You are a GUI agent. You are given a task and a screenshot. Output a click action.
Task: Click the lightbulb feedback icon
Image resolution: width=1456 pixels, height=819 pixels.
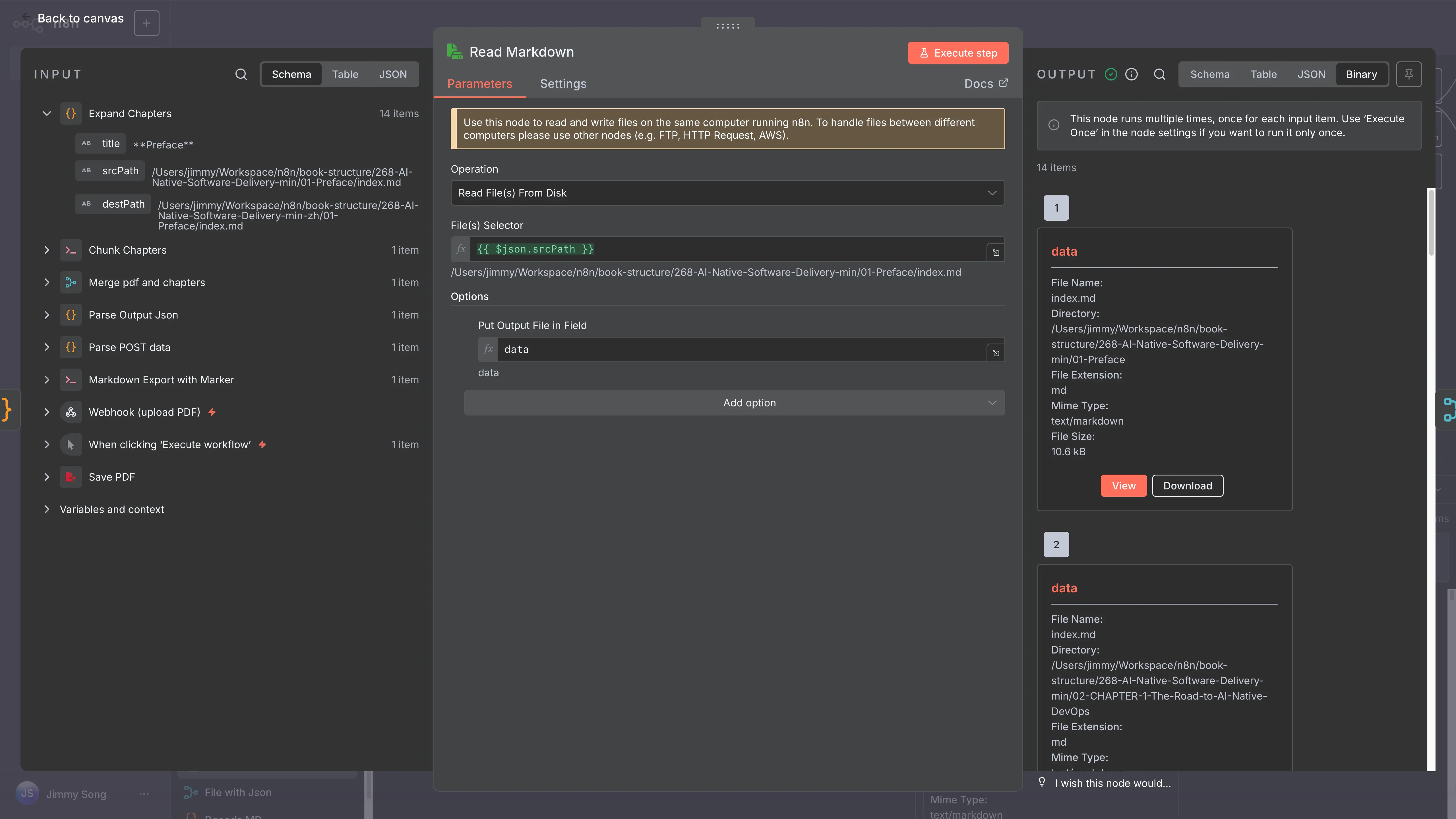[1042, 782]
